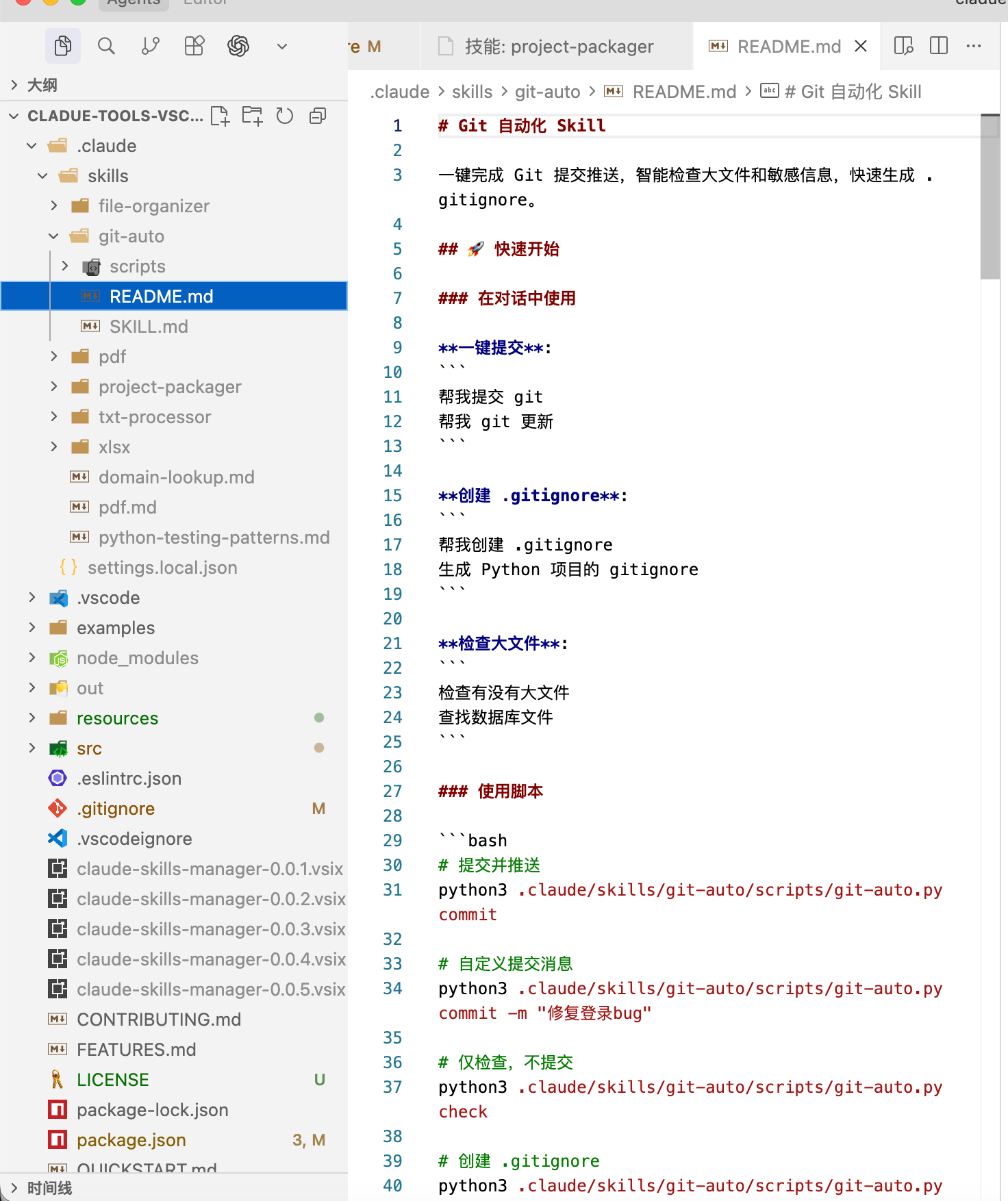Select claude-skills-manager-0.0.3.vsix file

tap(174, 929)
